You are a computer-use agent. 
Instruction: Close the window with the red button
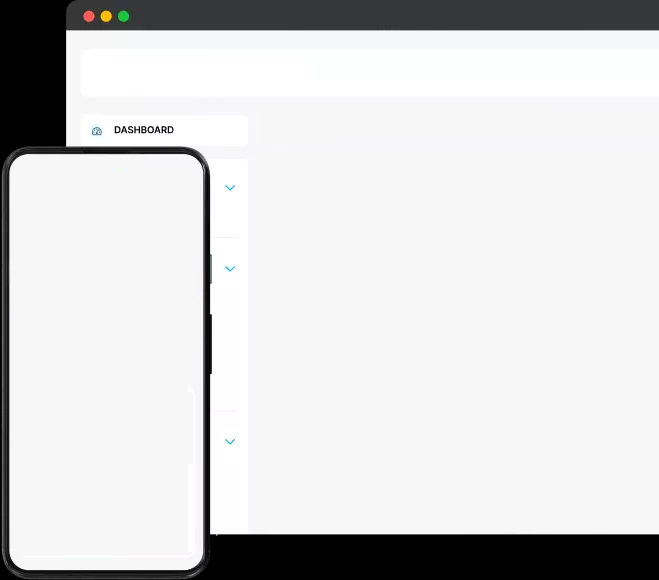click(x=89, y=16)
